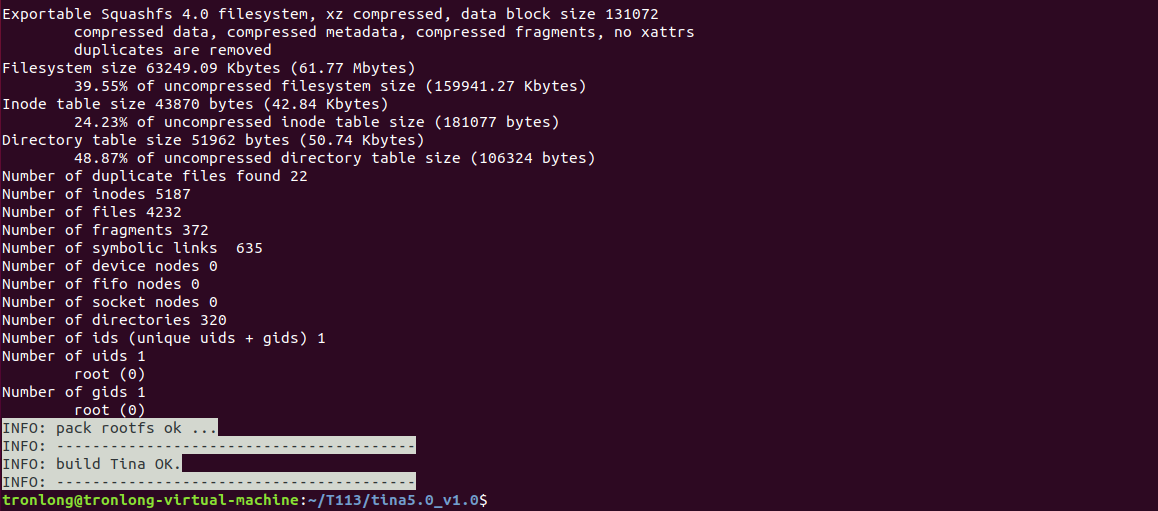Click the 'Number of directories 320' line
Screen dimensions: 1158x511
114,320
